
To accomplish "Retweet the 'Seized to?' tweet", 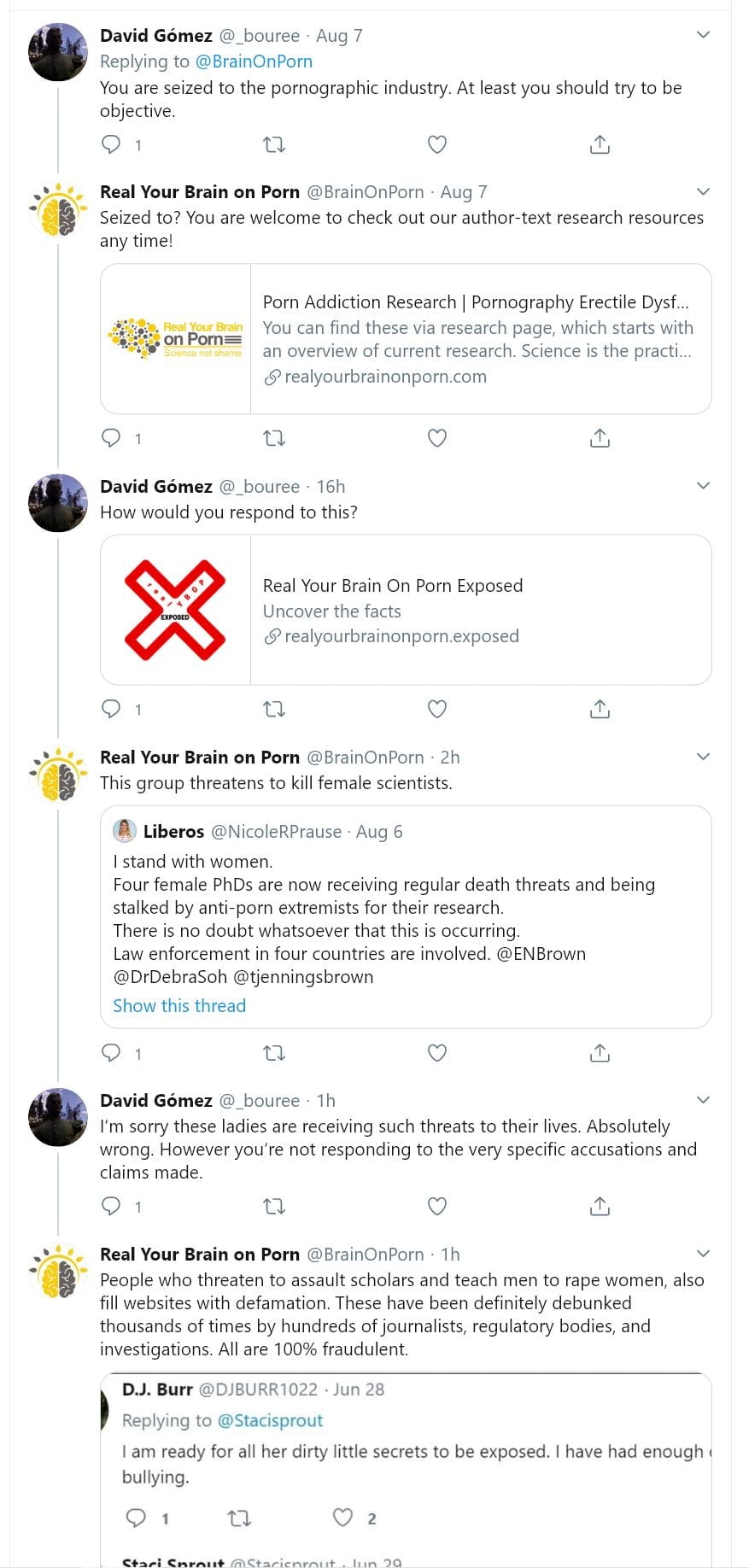I will tap(274, 438).
